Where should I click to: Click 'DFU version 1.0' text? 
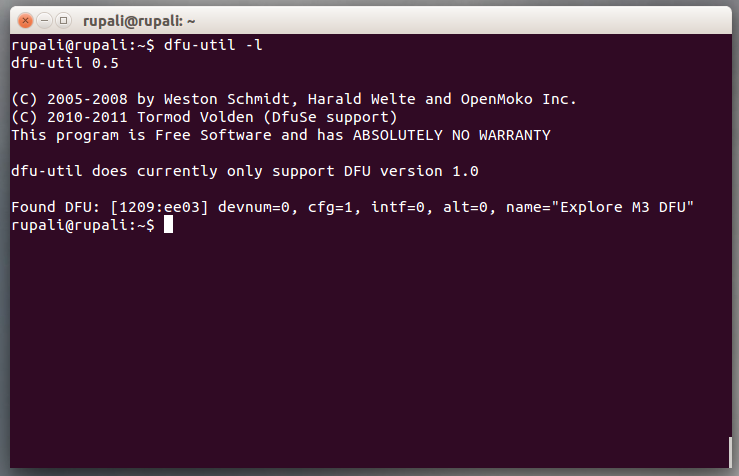point(411,171)
